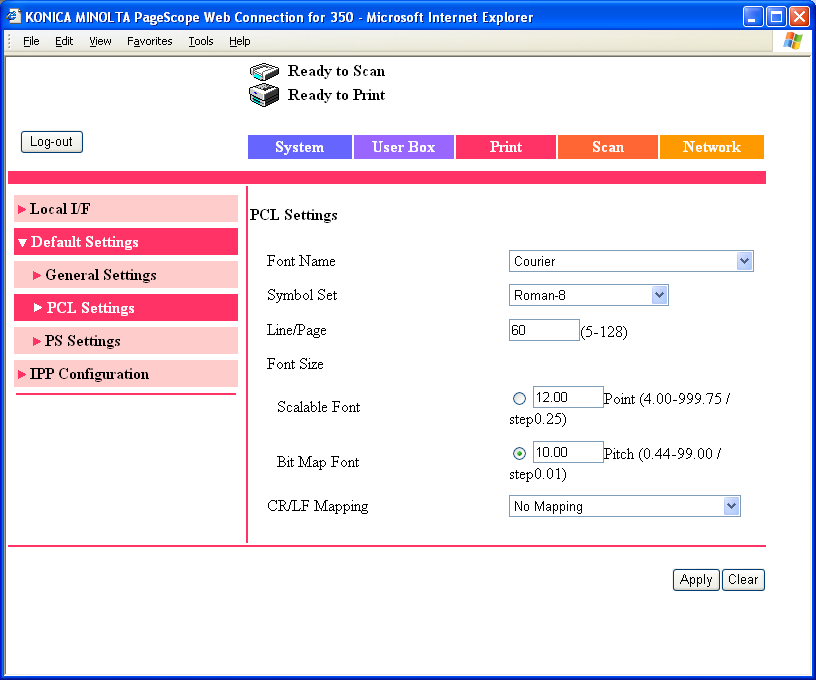816x680 pixels.
Task: Click the Scalable Font point size field
Action: pos(568,397)
